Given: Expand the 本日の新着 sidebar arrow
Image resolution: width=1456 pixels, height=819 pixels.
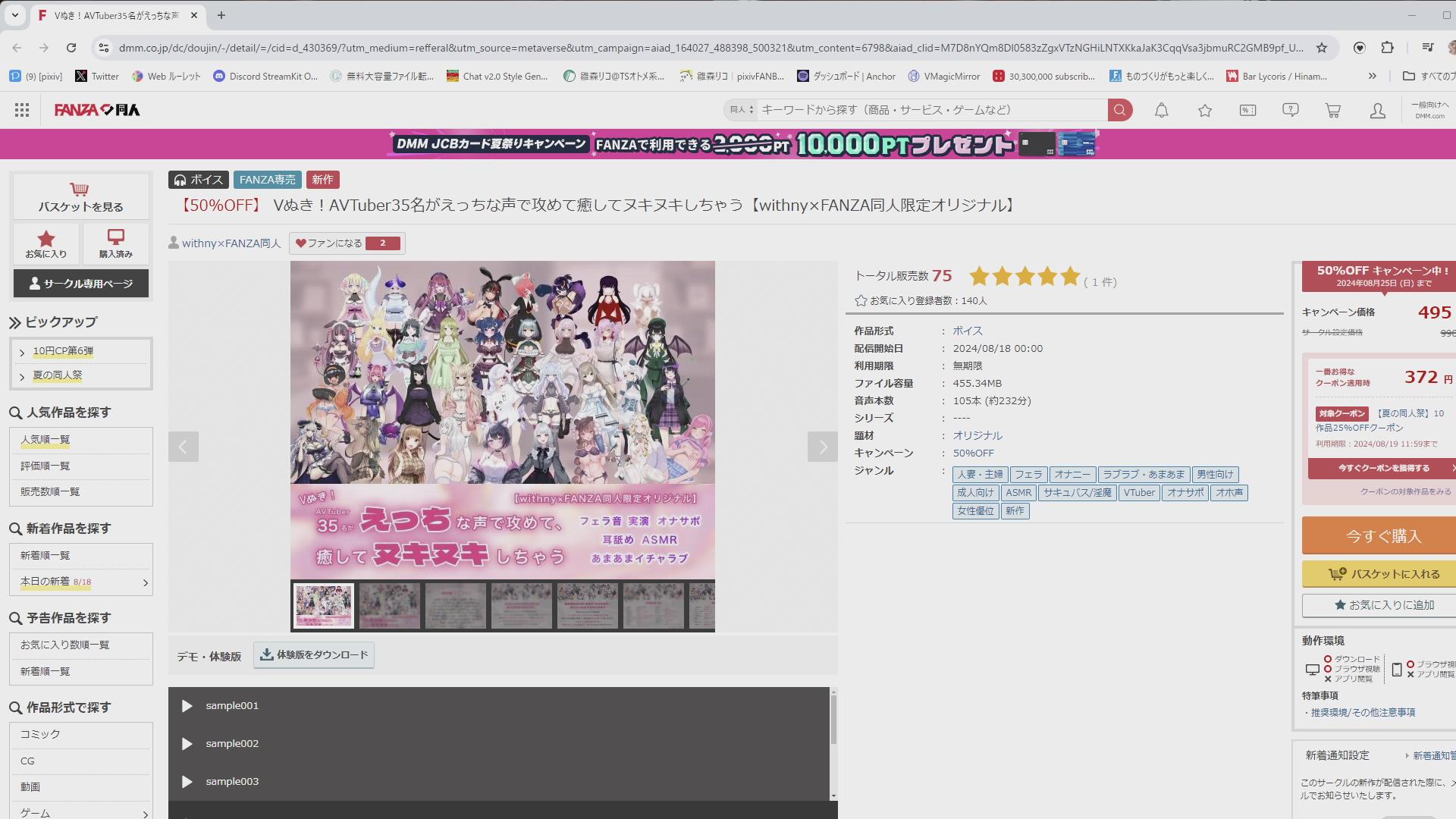Looking at the screenshot, I should 146,582.
